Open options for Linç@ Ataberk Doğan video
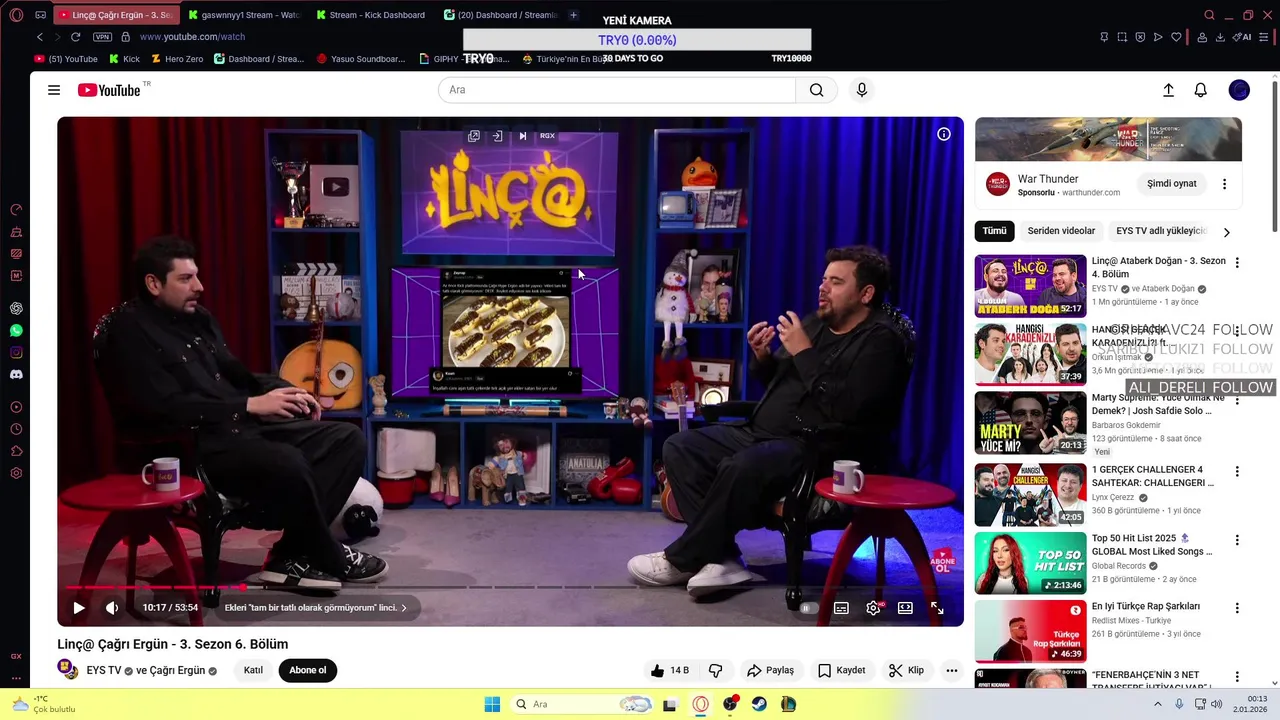 click(x=1237, y=263)
